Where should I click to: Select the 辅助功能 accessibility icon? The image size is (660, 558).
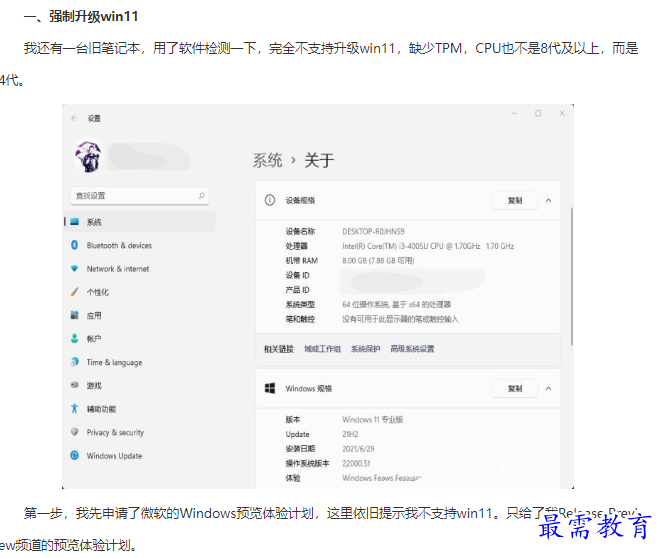[x=75, y=408]
